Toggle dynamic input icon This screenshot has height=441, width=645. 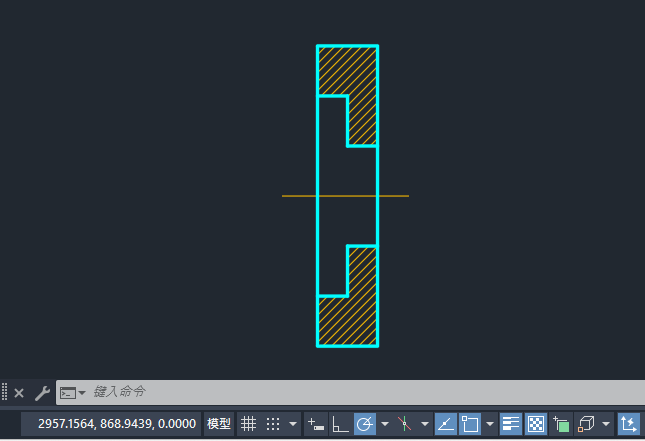coord(316,424)
